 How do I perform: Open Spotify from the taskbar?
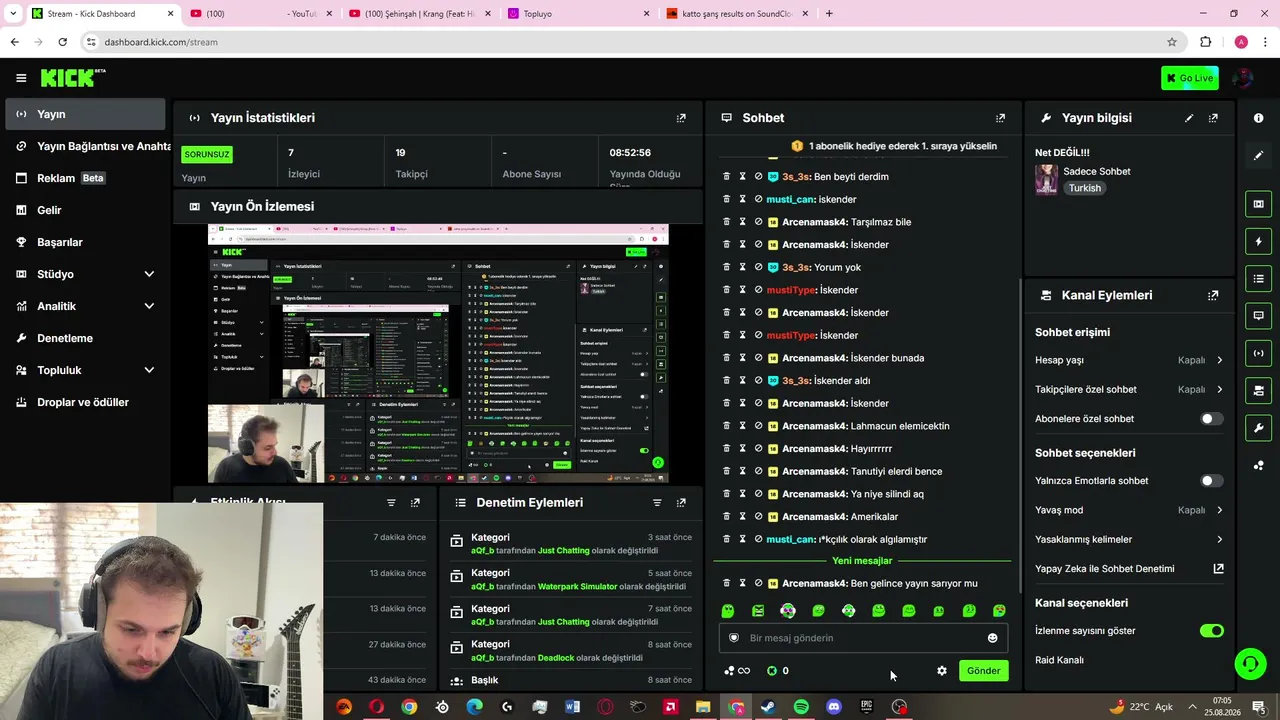(801, 707)
